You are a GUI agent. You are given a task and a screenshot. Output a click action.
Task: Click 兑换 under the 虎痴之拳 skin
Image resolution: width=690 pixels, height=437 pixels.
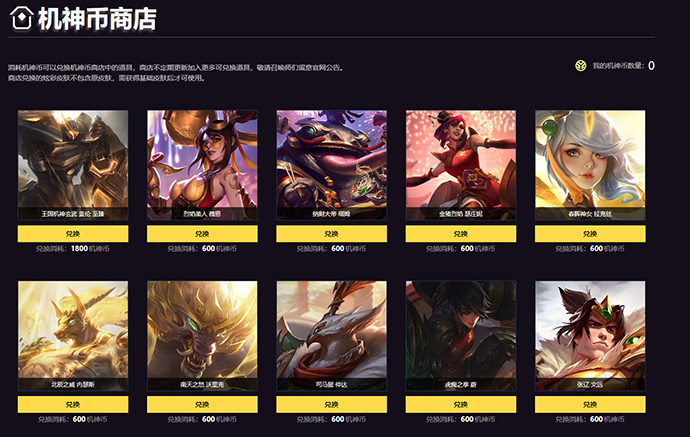coord(461,404)
